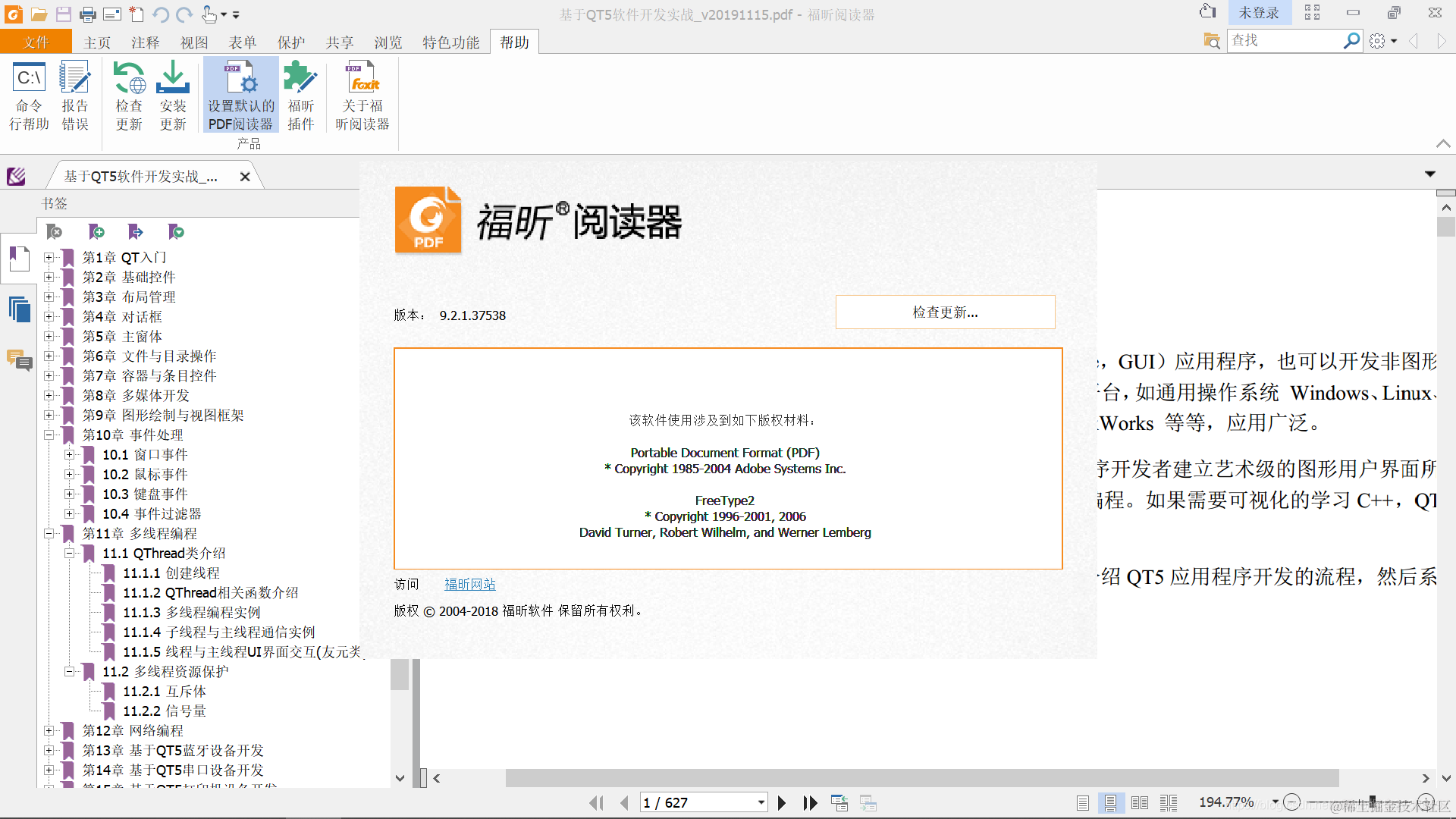This screenshot has height=819, width=1456.
Task: Collapse the 第10章 事件处理 bookmark
Action: (x=49, y=435)
